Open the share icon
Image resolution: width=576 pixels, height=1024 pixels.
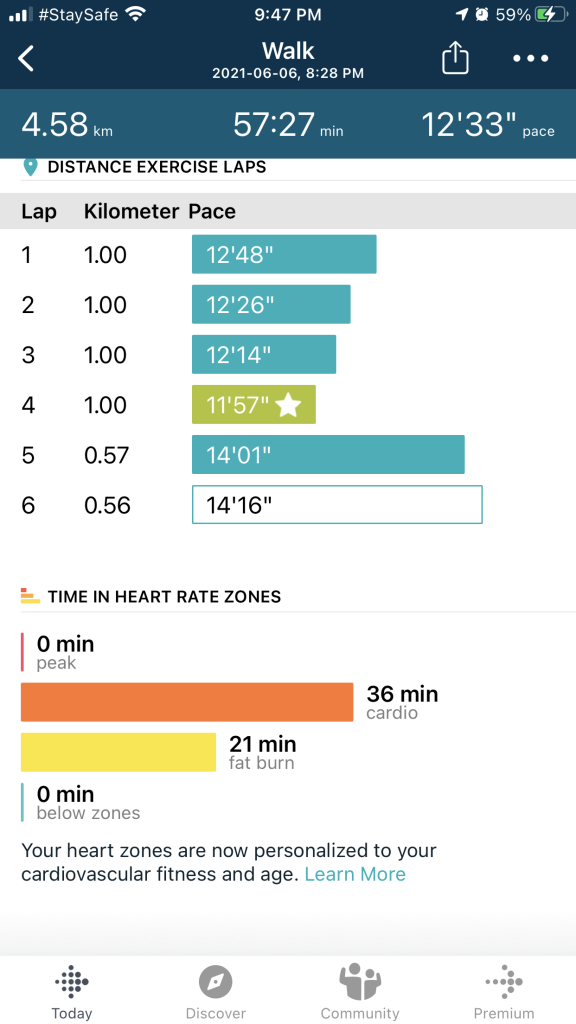(455, 57)
